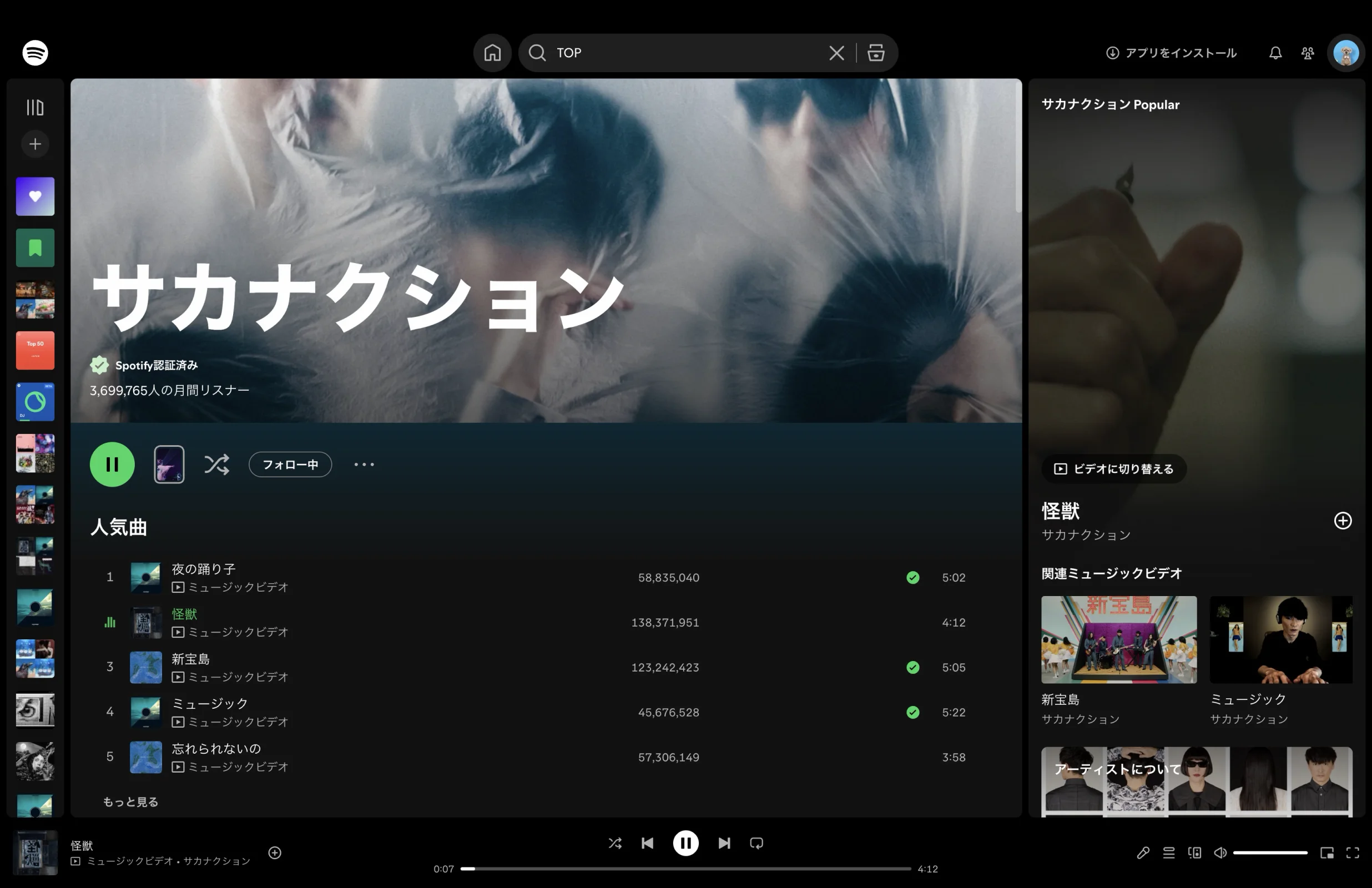Viewport: 1372px width, 888px height.
Task: Open ミュージック music video thumbnail
Action: pyautogui.click(x=1281, y=639)
